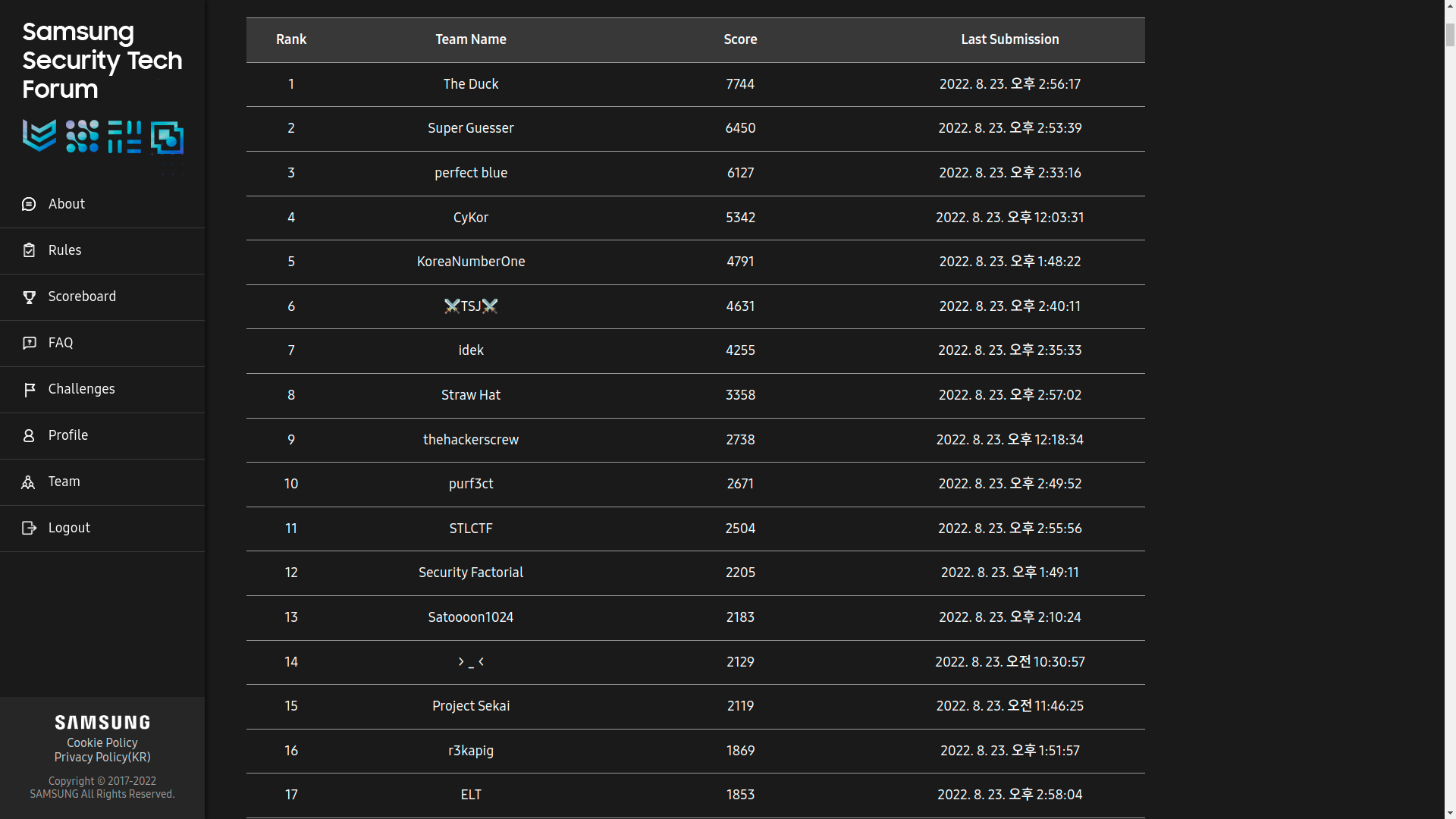Click the Challenges flag icon

click(29, 390)
